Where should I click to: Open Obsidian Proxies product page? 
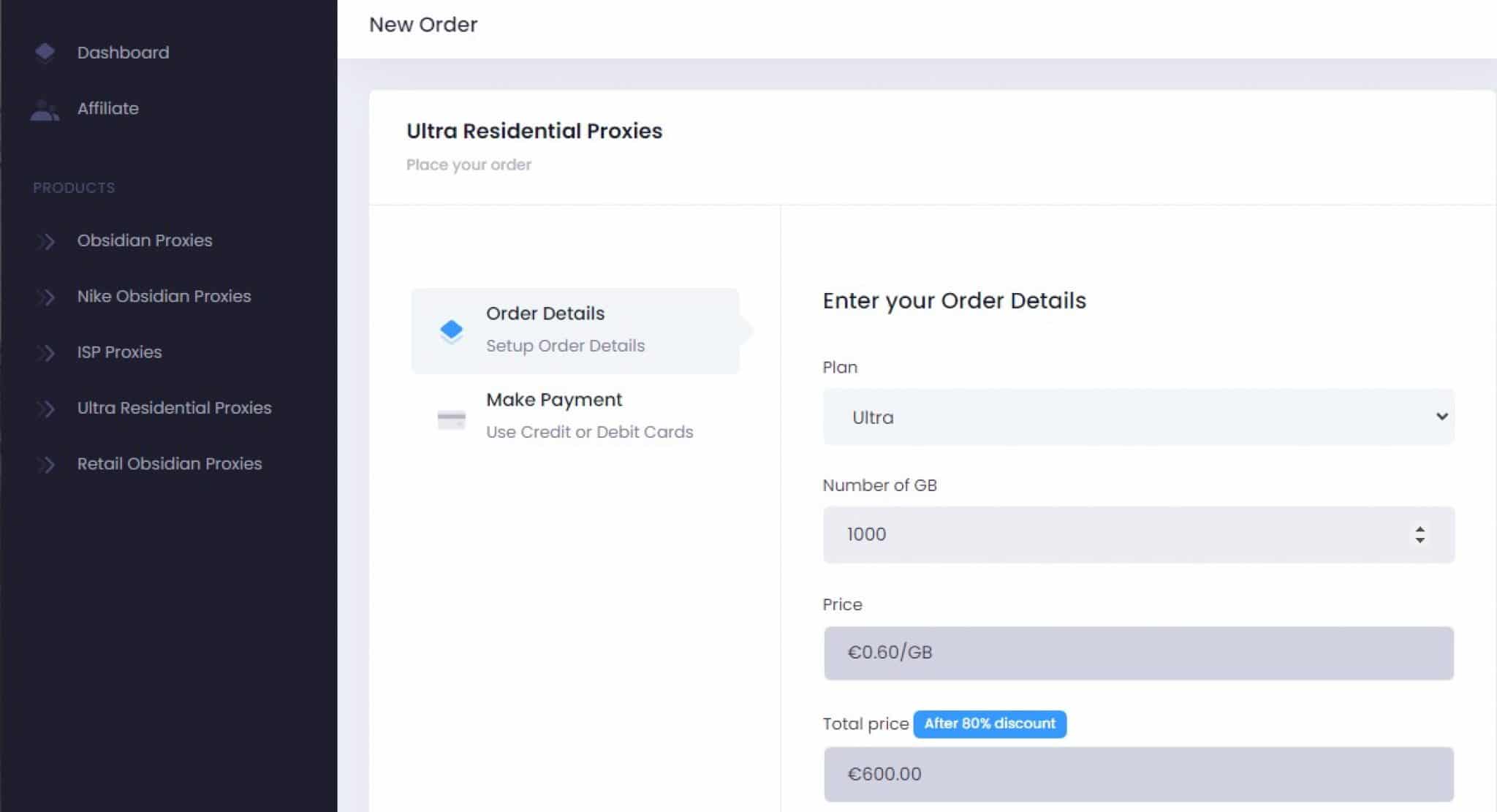(145, 240)
